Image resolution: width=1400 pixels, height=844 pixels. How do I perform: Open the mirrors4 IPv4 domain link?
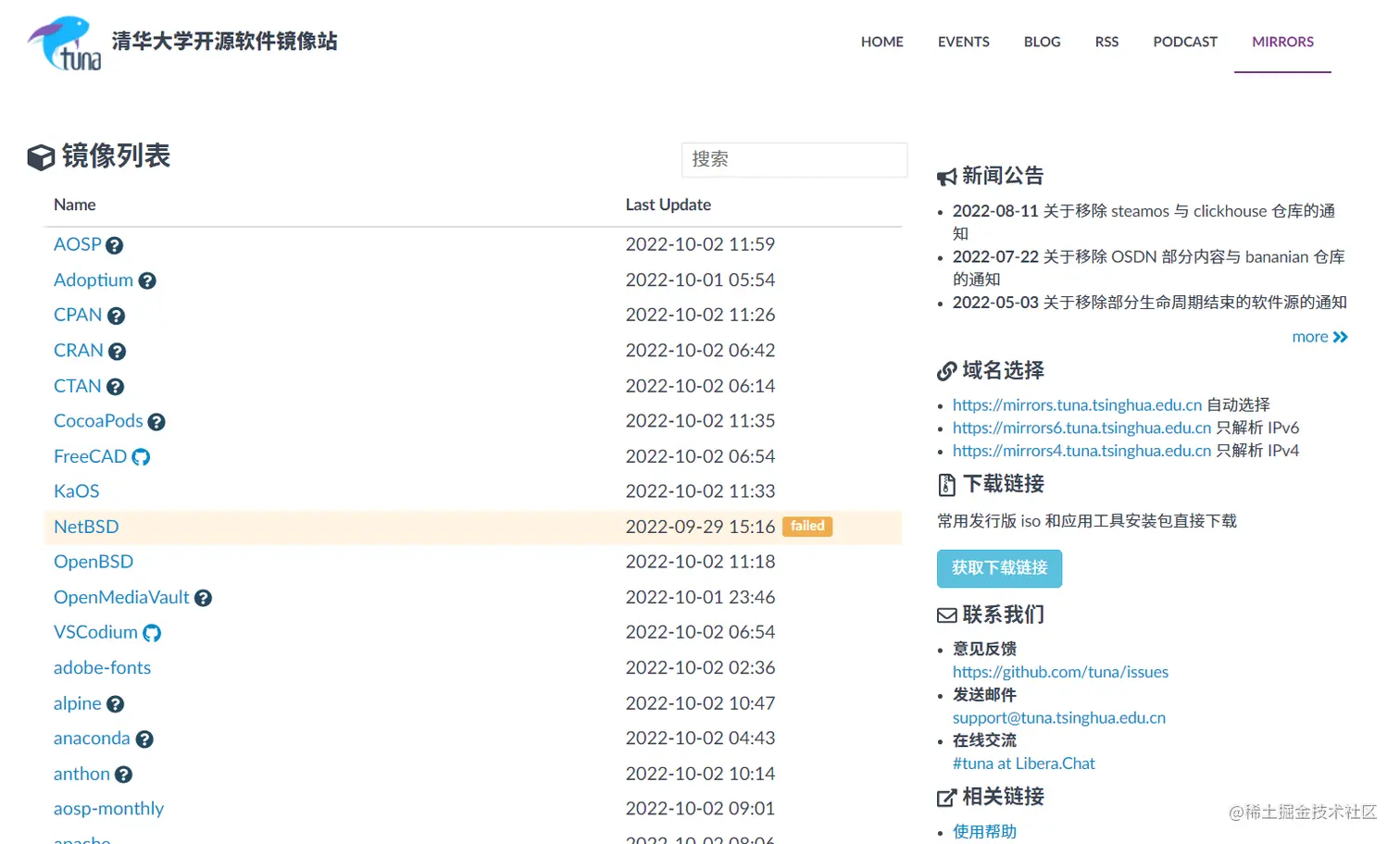pyautogui.click(x=1081, y=450)
